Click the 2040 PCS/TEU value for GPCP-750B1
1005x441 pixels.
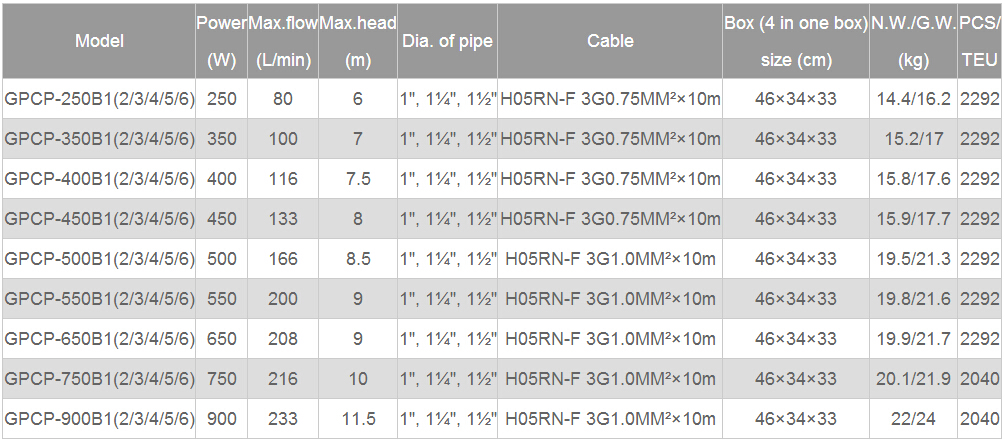click(x=981, y=379)
